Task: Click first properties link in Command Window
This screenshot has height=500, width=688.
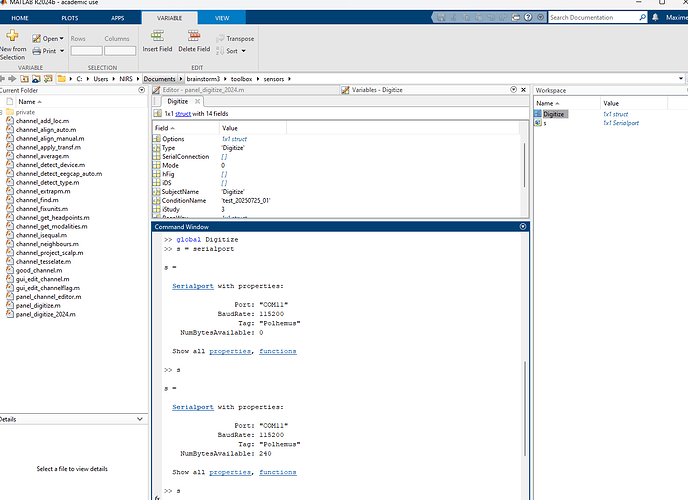Action: pyautogui.click(x=230, y=351)
